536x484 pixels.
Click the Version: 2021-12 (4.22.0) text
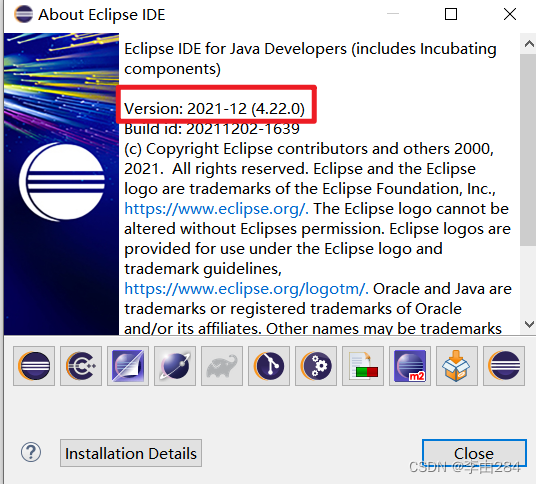coord(214,109)
